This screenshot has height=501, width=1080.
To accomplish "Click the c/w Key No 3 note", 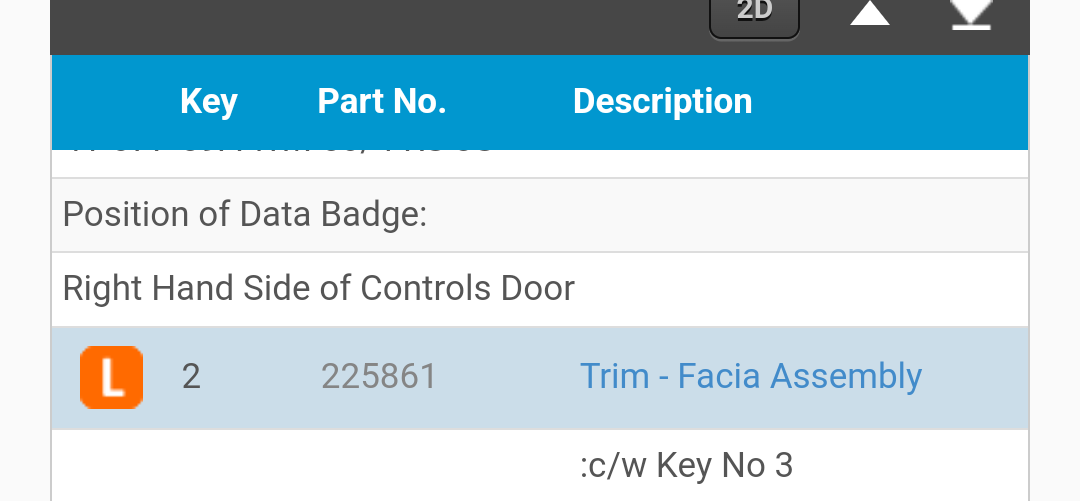I will click(x=686, y=465).
